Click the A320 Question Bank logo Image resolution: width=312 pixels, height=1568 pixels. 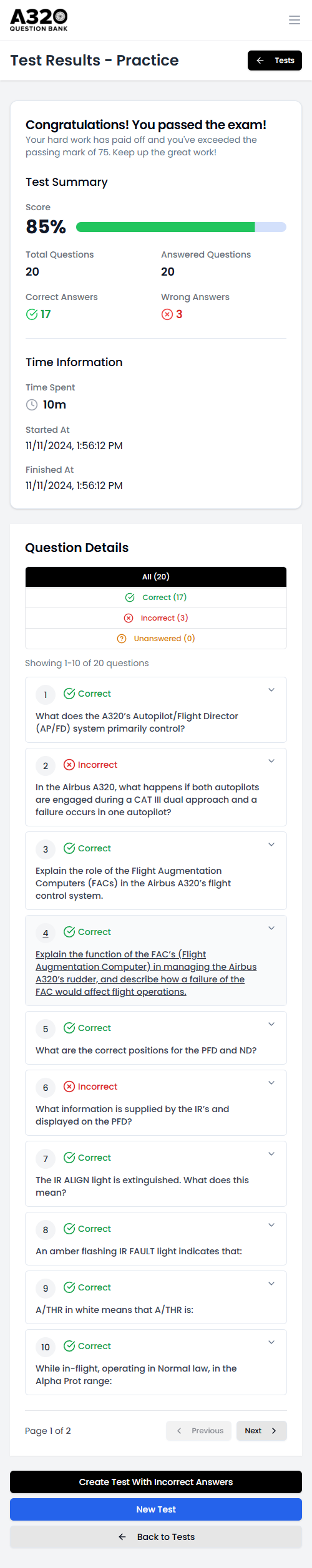(39, 20)
